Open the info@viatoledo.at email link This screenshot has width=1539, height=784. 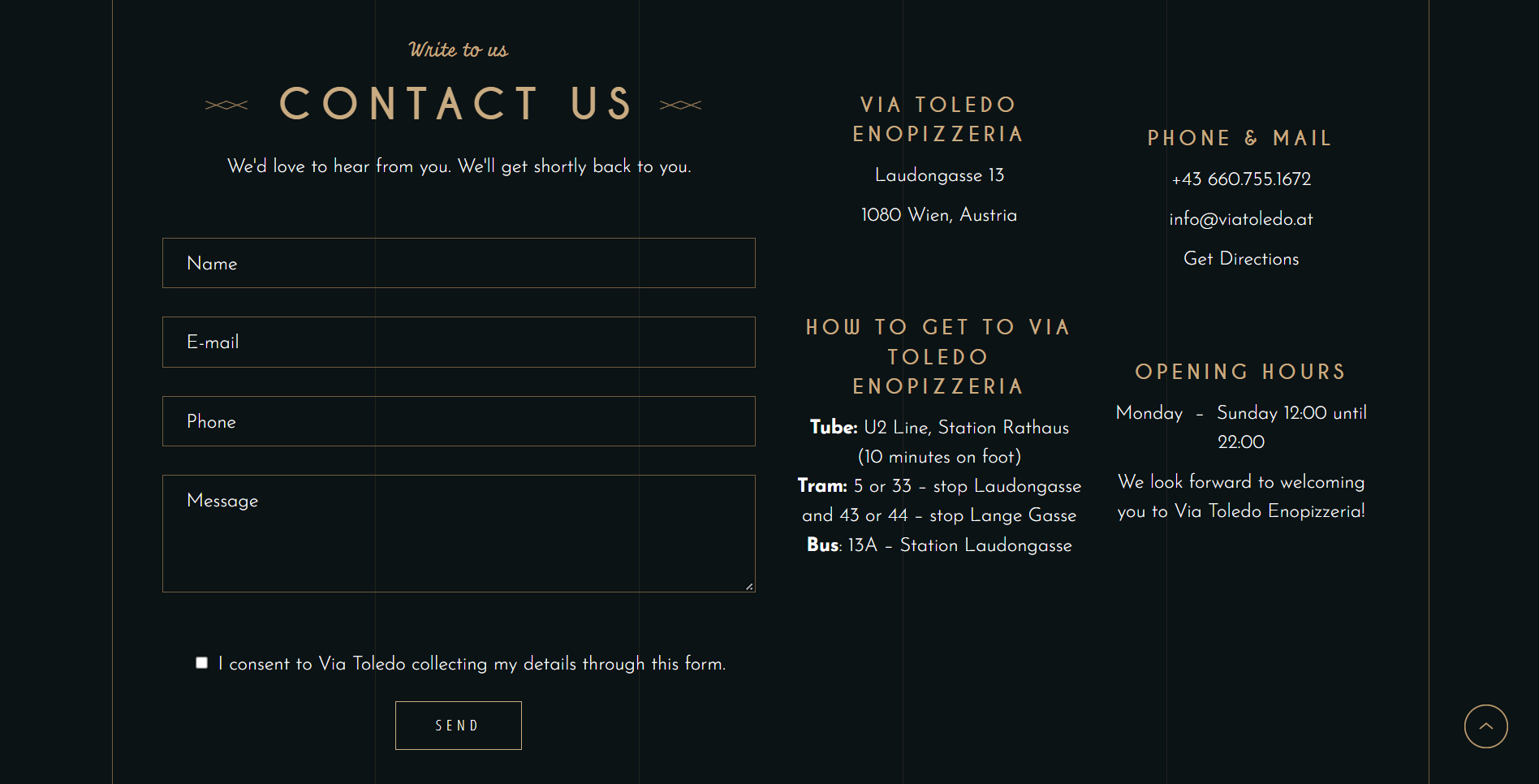[x=1241, y=219]
